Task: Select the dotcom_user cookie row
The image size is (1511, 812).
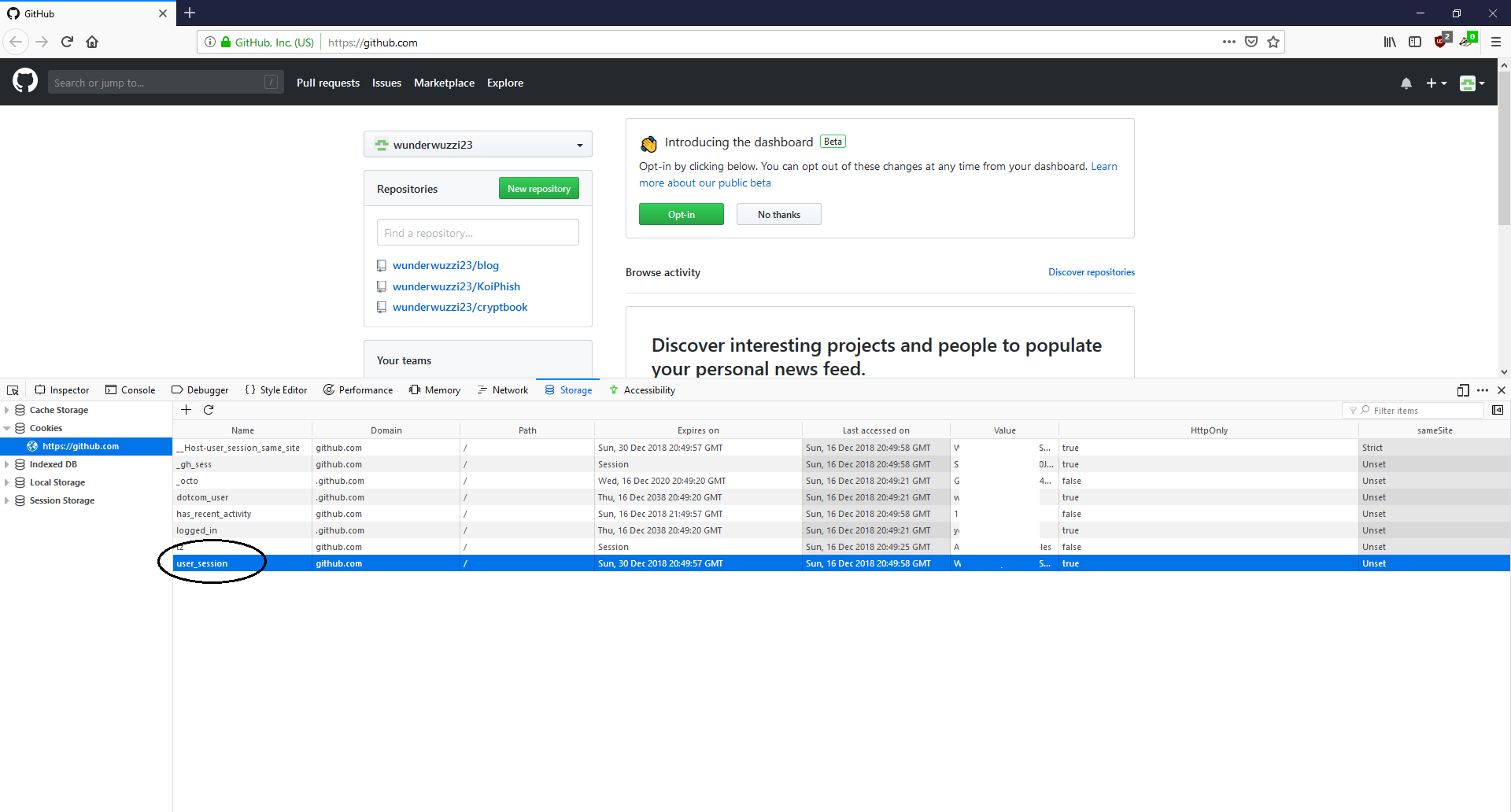Action: click(x=841, y=497)
